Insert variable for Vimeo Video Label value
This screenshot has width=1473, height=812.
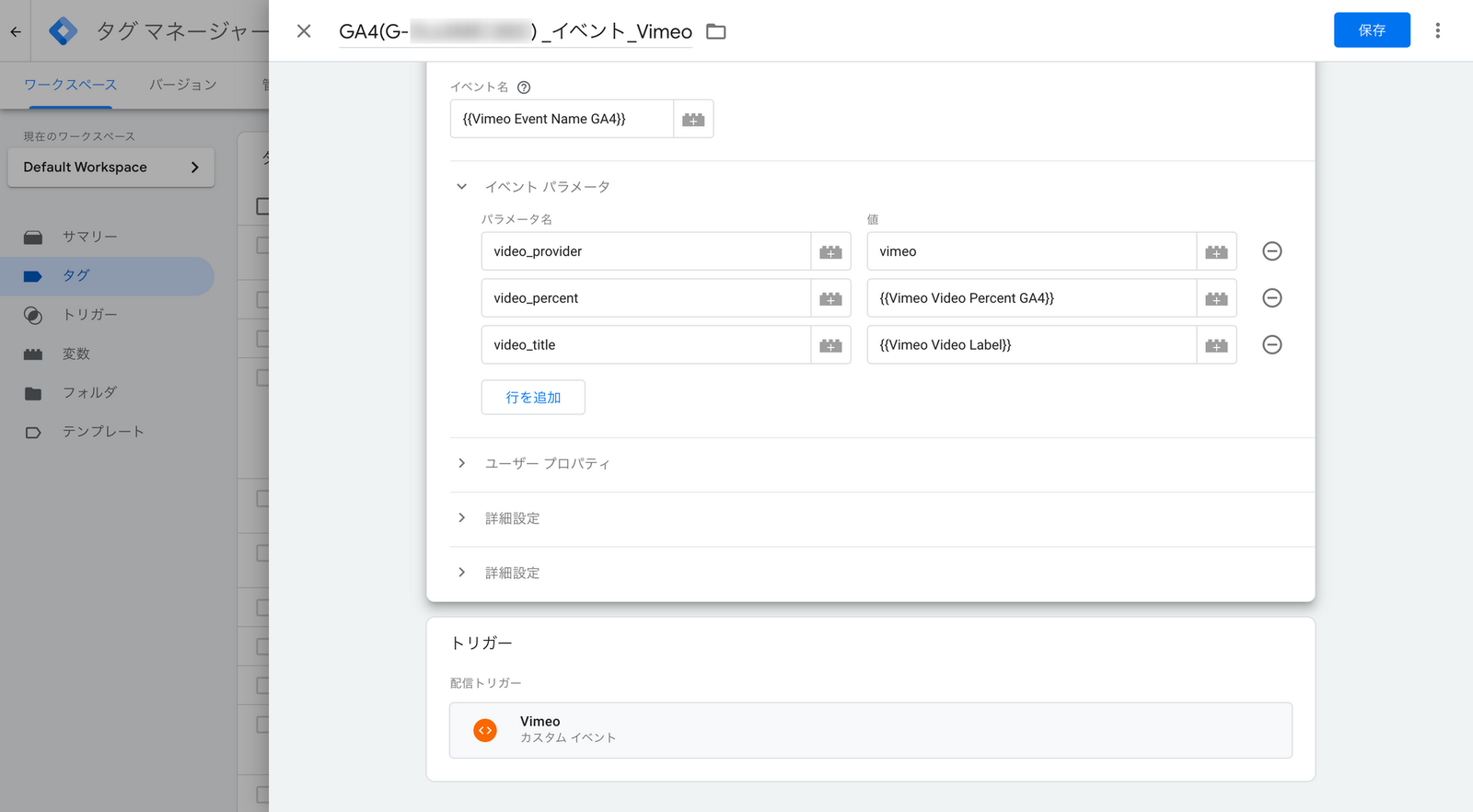(x=1216, y=345)
